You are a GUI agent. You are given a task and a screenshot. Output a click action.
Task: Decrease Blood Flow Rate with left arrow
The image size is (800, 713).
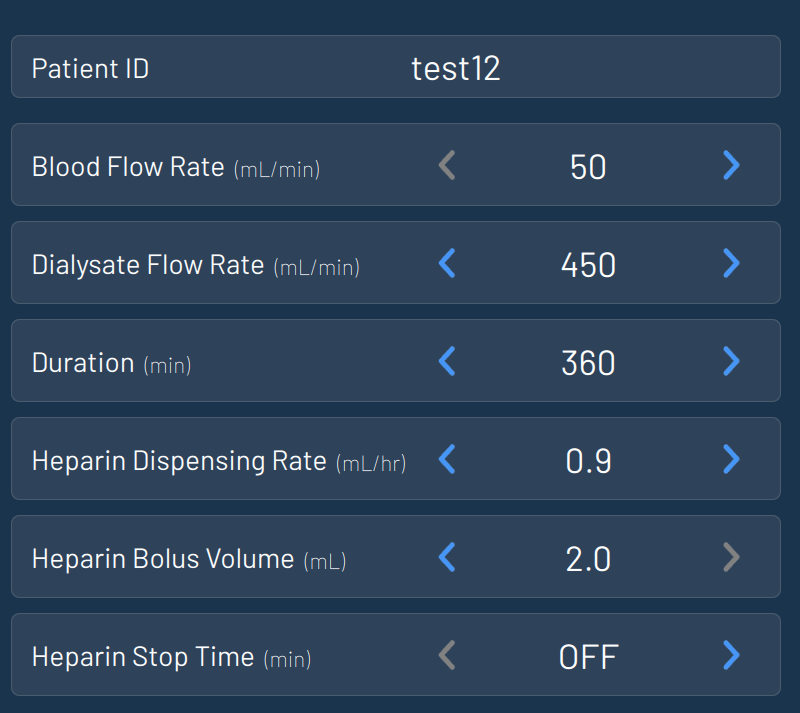click(447, 165)
